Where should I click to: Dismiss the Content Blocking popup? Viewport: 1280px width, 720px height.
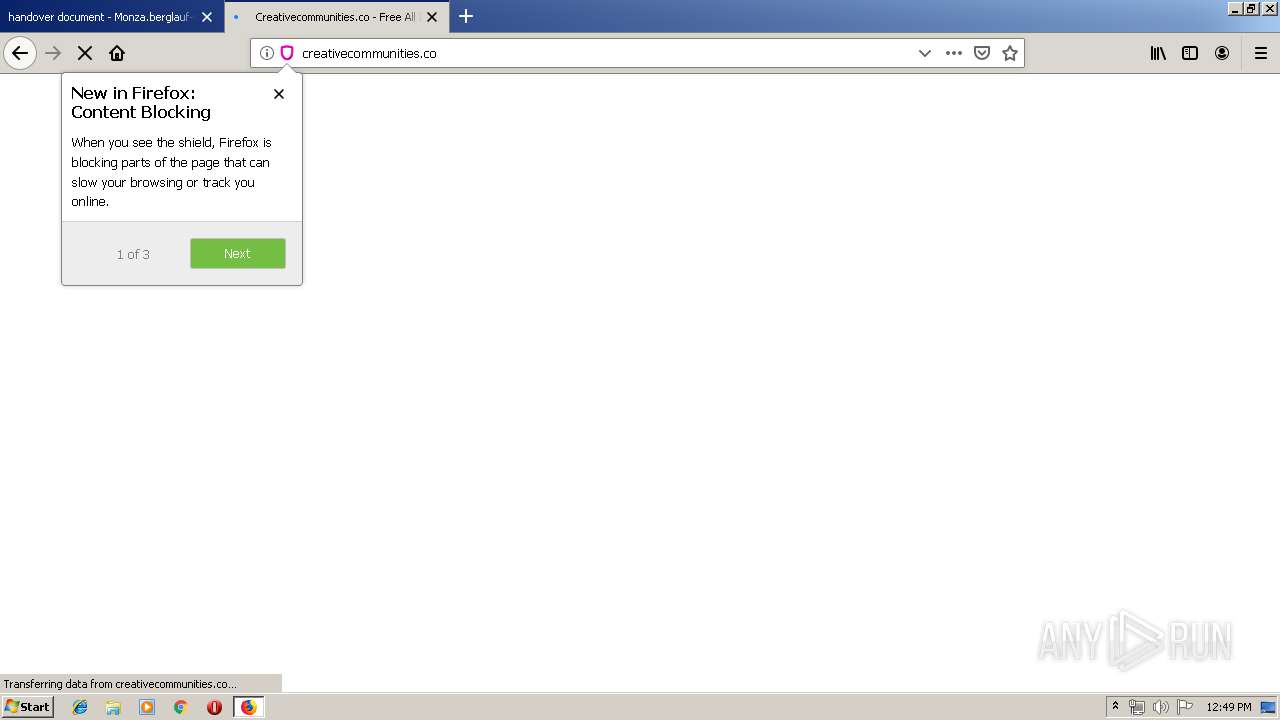pyautogui.click(x=279, y=94)
